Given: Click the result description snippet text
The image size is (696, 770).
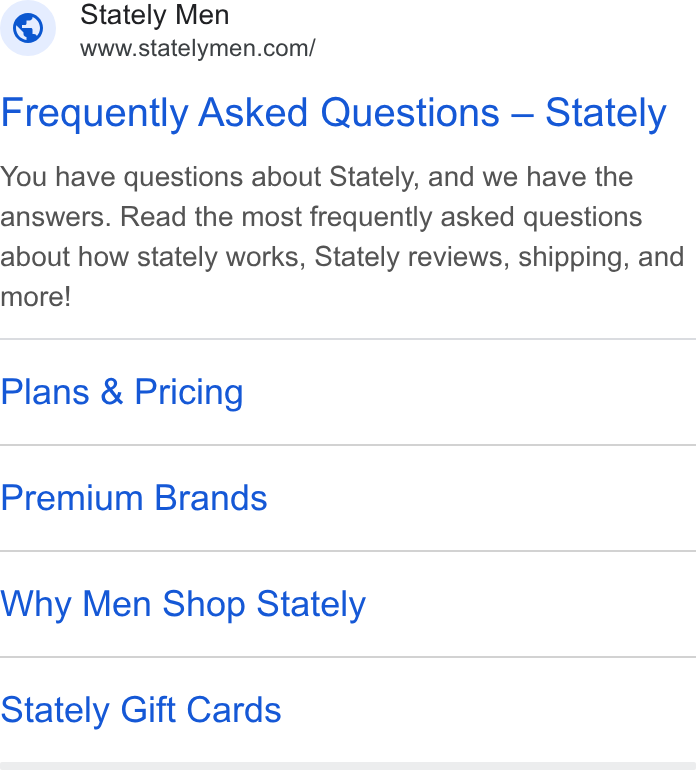Looking at the screenshot, I should coord(342,237).
